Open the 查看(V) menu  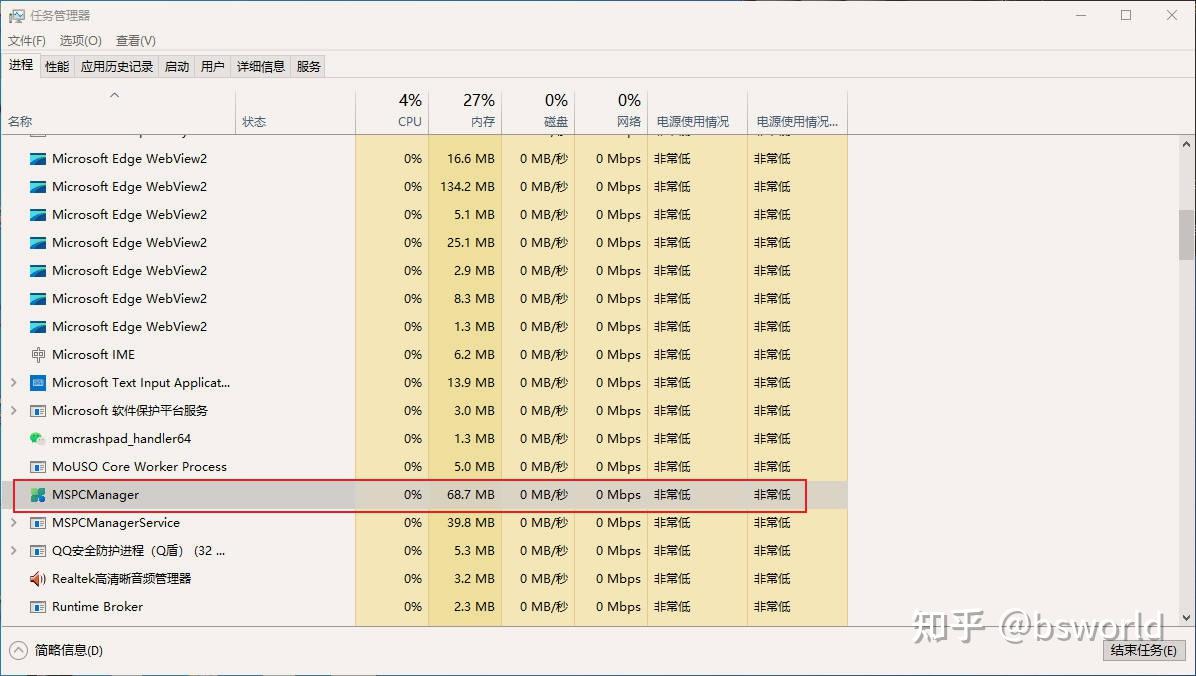pos(135,40)
